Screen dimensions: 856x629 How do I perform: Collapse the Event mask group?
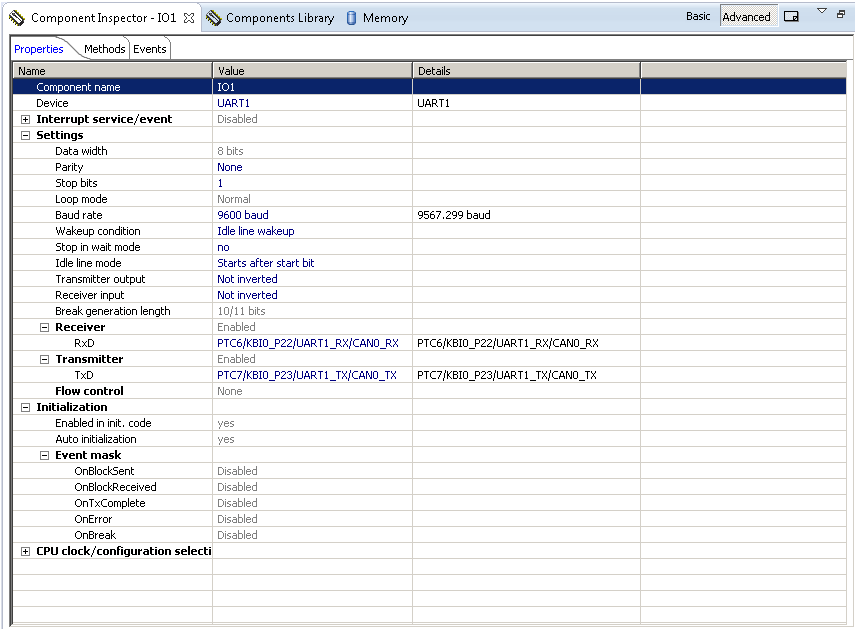tap(44, 455)
